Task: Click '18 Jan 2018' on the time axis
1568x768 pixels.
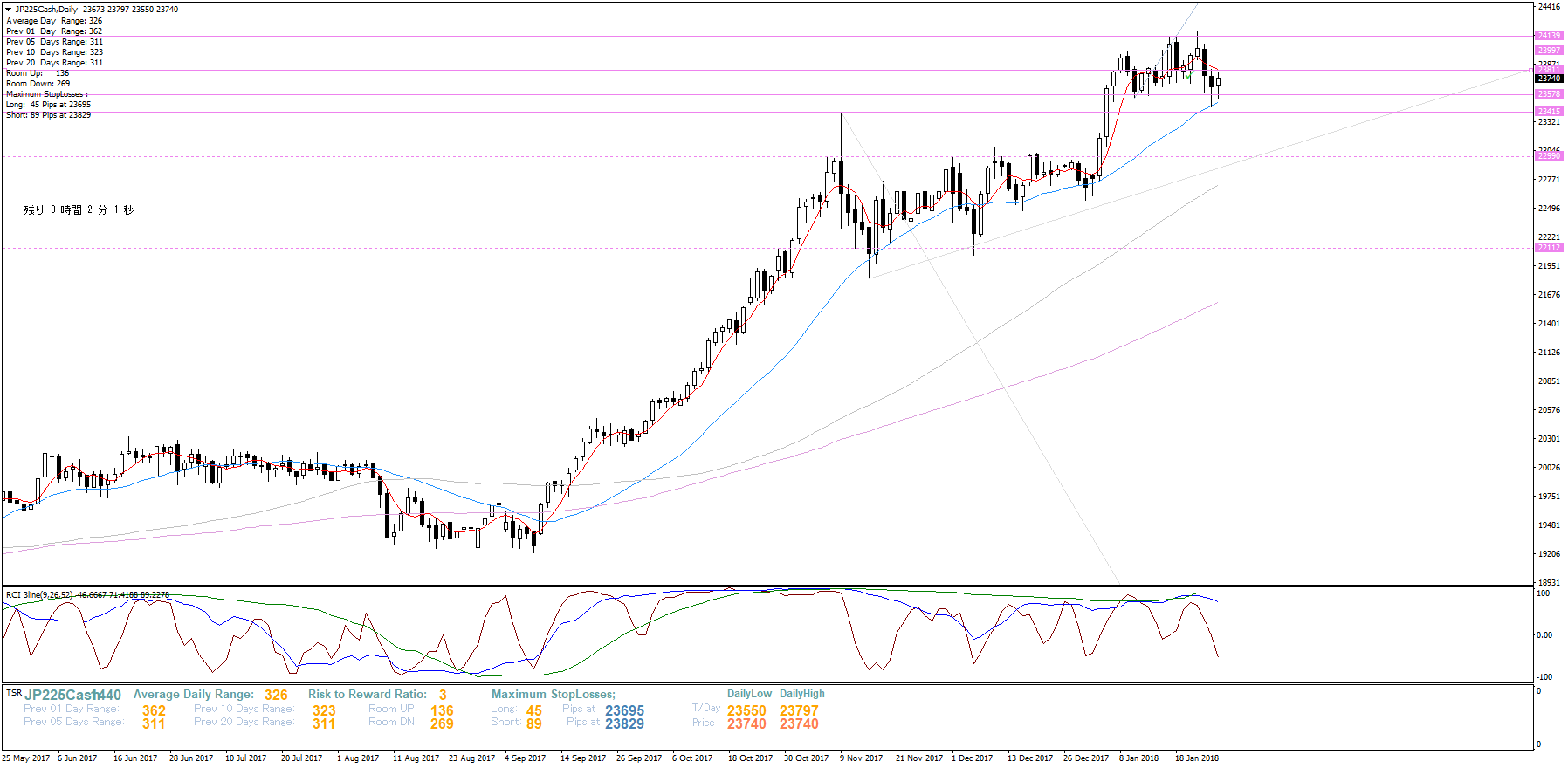Action: 1197,758
